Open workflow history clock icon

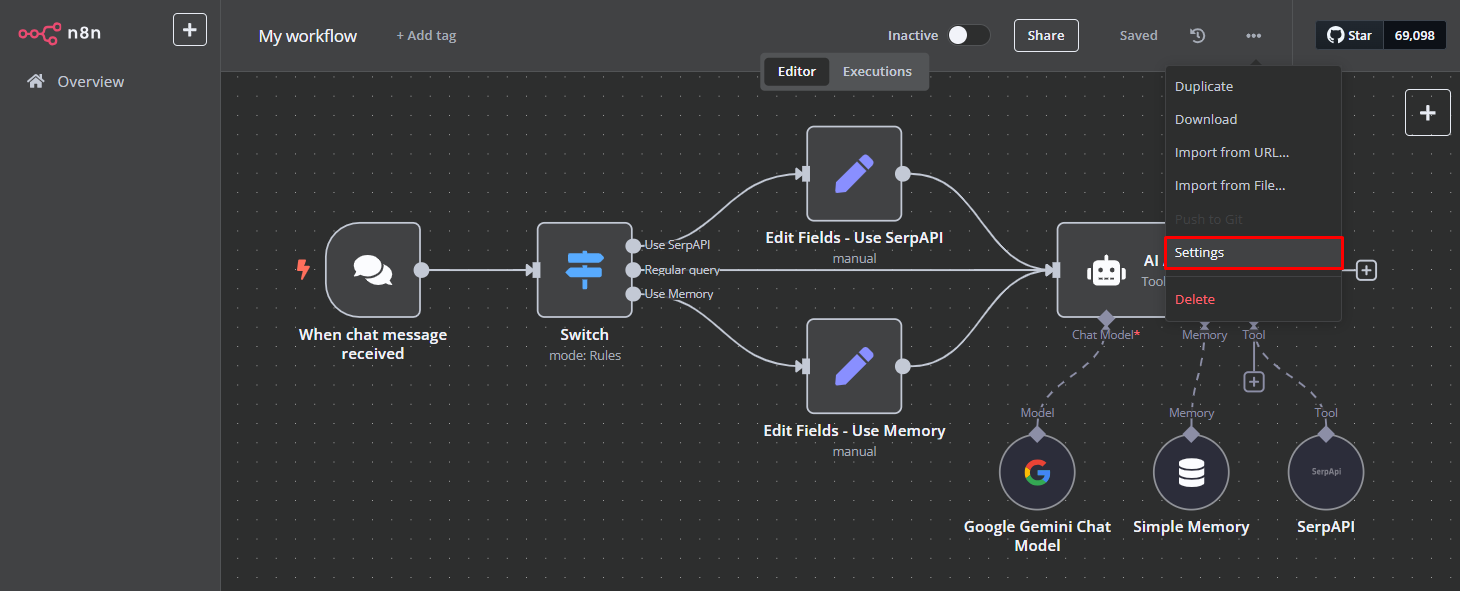(x=1197, y=36)
